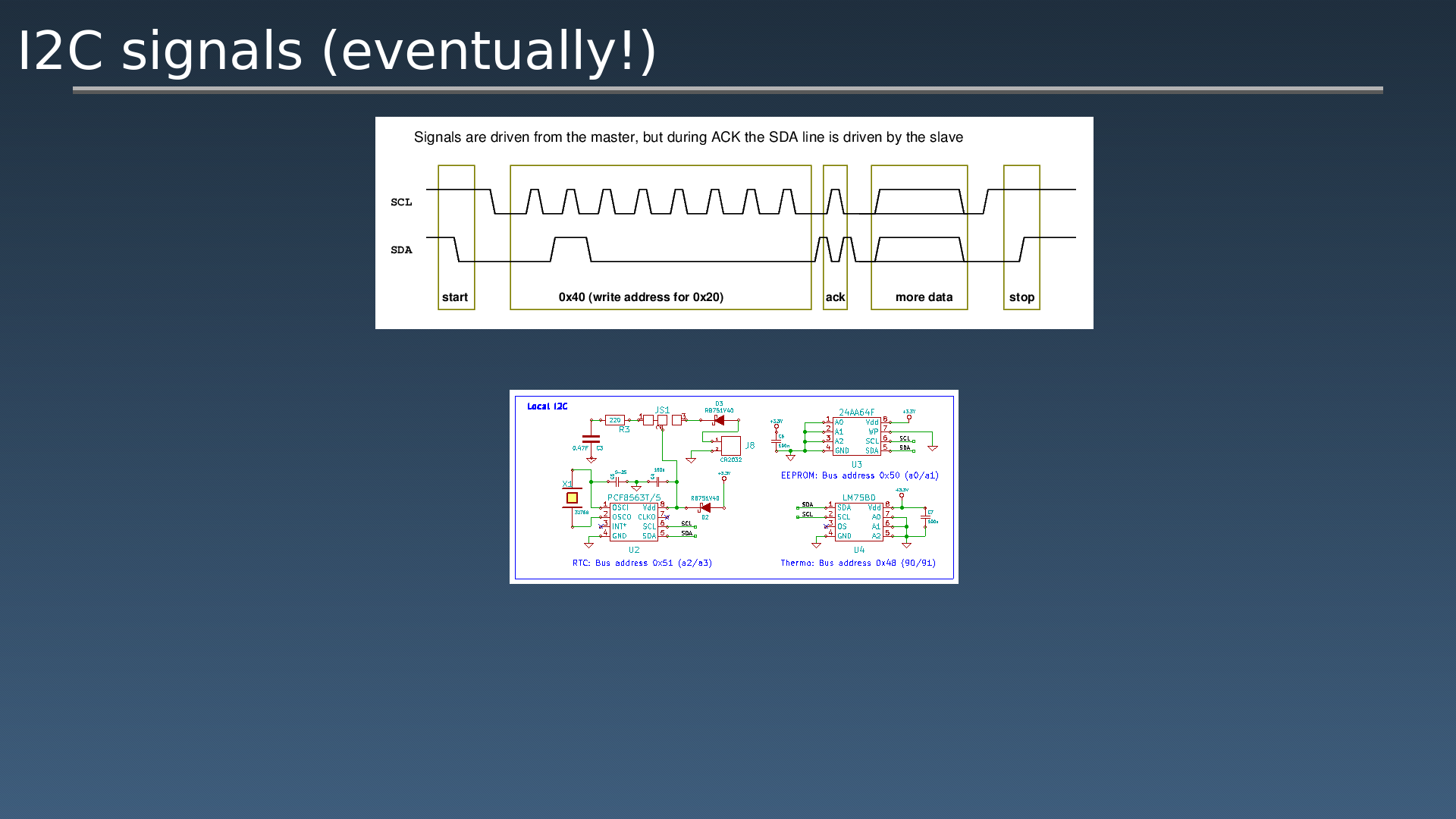Click the 'ack' label in the timing diagram
1456x819 pixels.
coord(835,297)
